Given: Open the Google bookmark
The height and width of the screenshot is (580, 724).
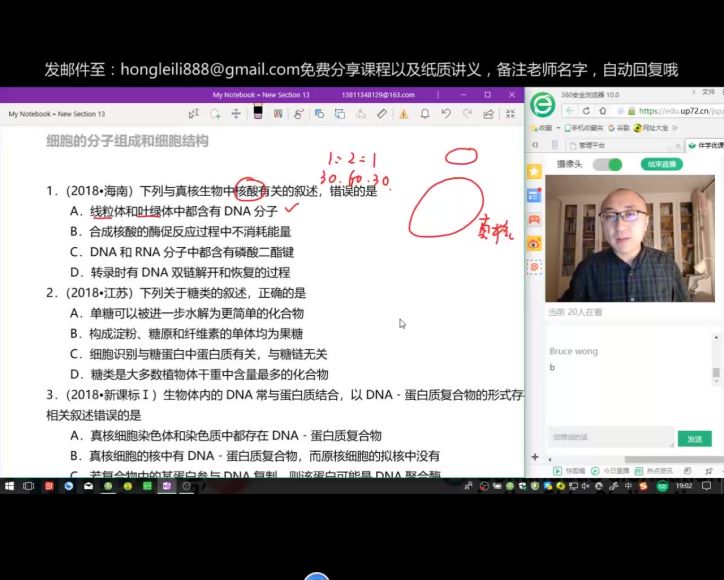Looking at the screenshot, I should click(x=619, y=128).
